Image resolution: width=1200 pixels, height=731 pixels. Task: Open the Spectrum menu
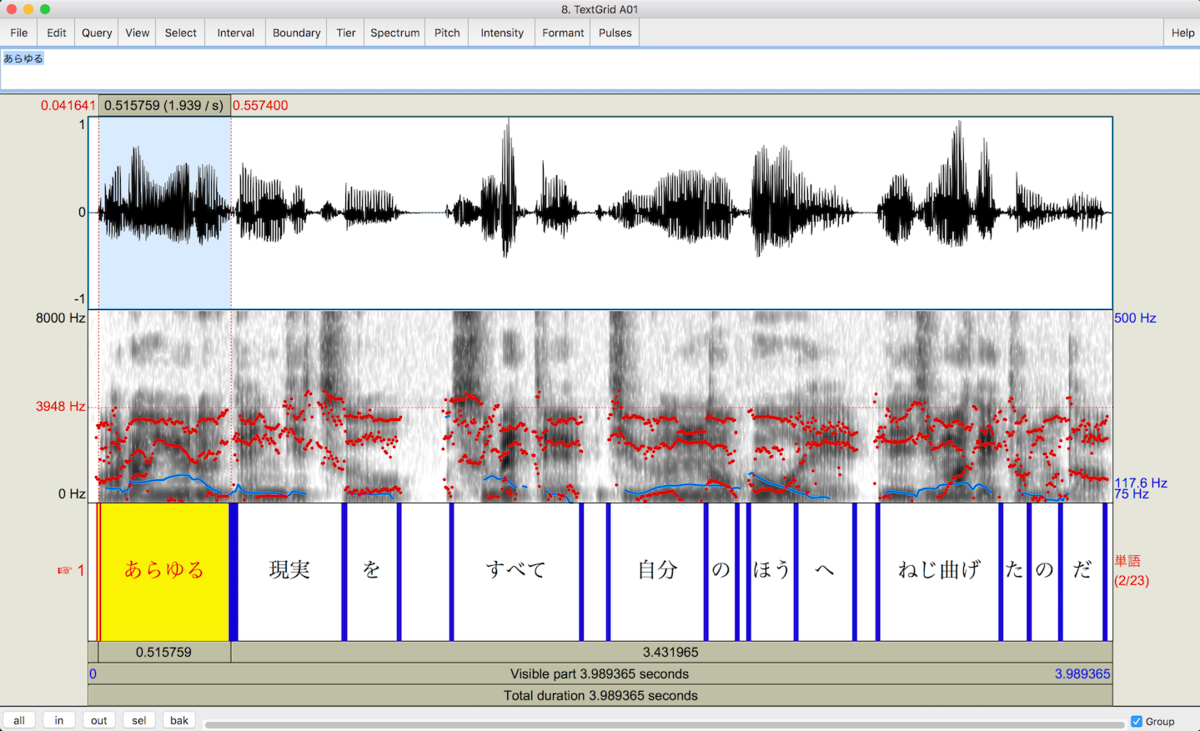[x=395, y=33]
